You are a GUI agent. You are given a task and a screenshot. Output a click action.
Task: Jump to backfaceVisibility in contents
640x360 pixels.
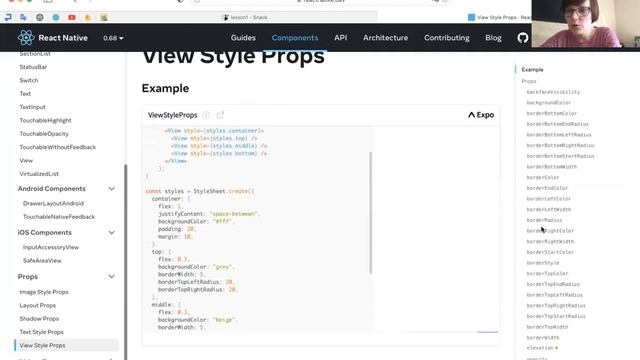point(553,92)
